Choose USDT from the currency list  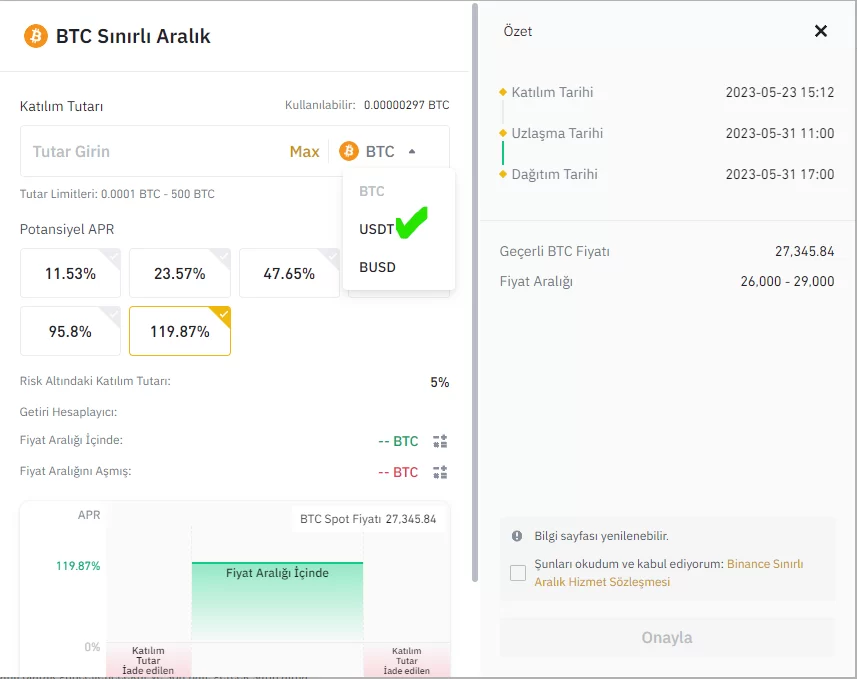click(377, 229)
